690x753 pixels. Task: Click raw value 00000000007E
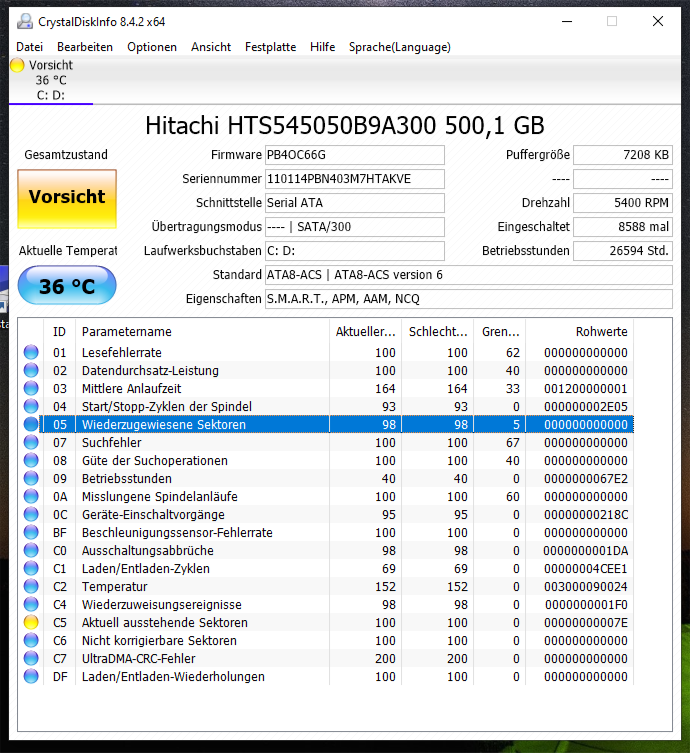[x=586, y=622]
